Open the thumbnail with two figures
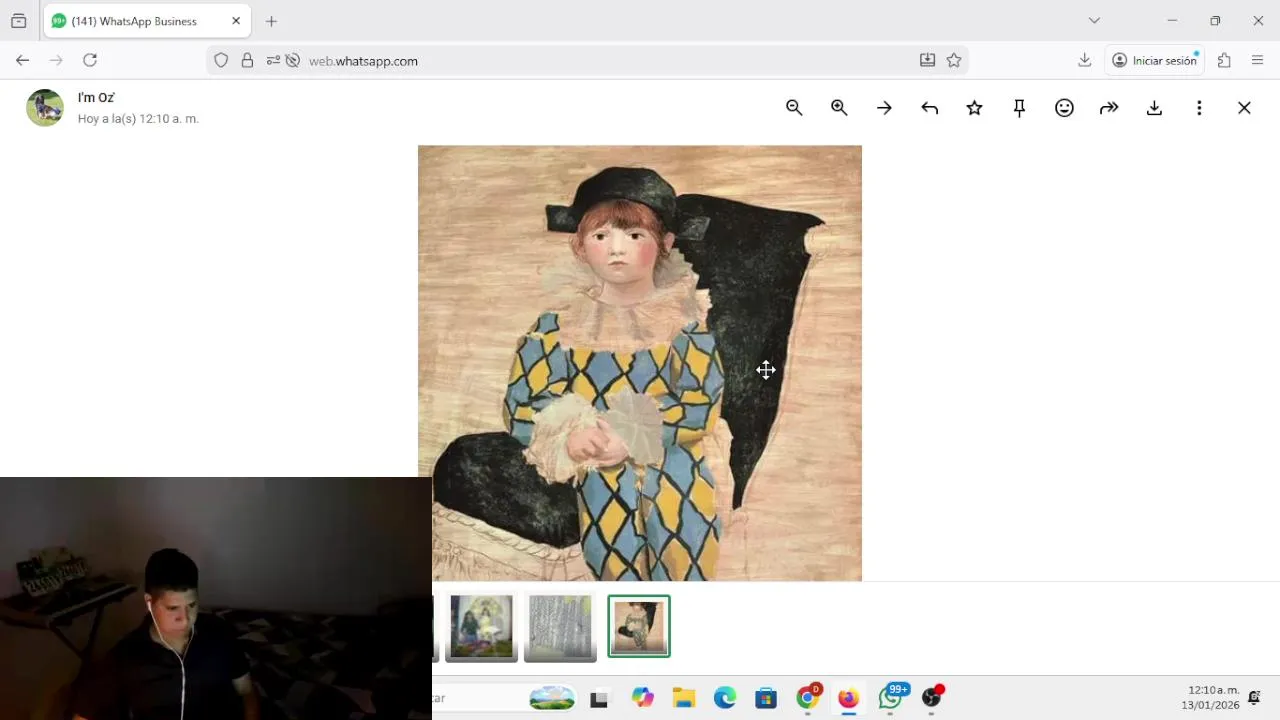The width and height of the screenshot is (1280, 720). [482, 627]
